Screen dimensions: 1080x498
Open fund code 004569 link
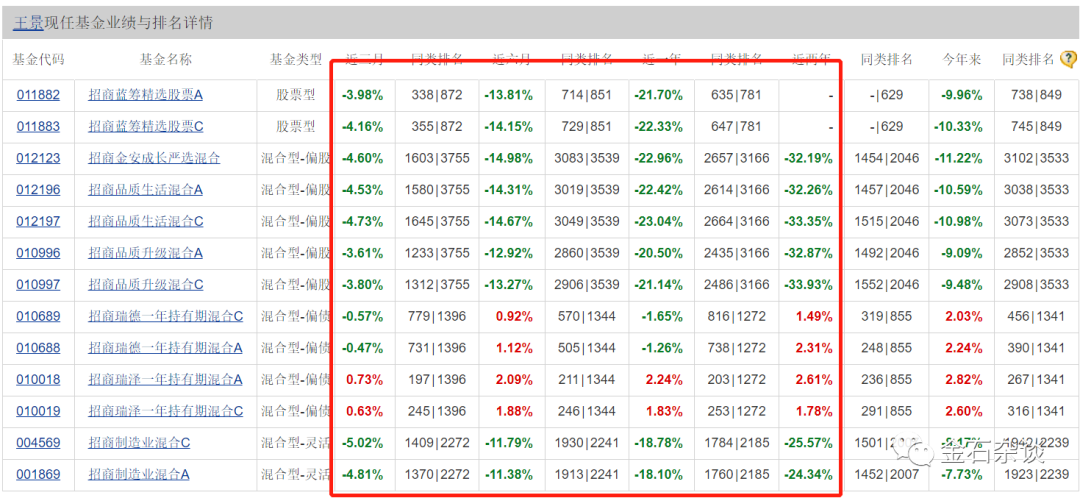[38, 443]
